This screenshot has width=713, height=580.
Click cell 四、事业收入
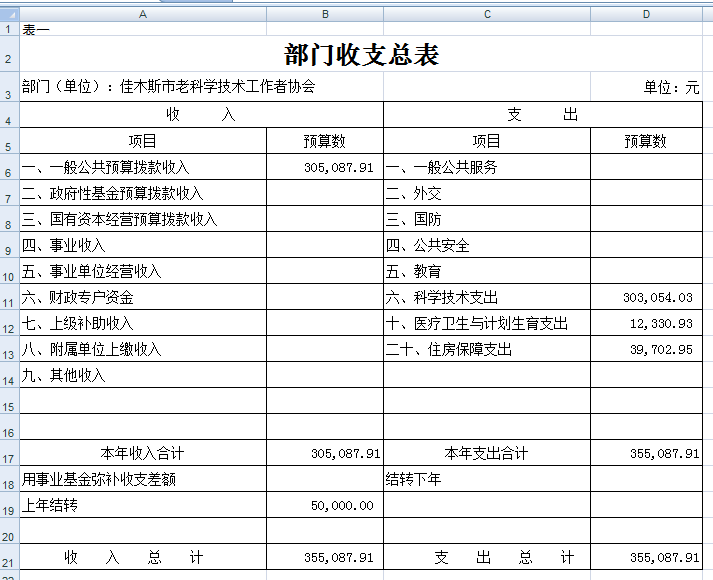tap(143, 245)
